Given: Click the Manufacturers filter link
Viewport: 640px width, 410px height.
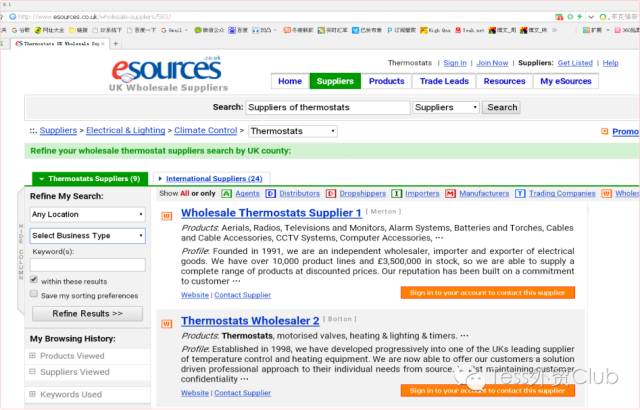Looking at the screenshot, I should coord(484,193).
